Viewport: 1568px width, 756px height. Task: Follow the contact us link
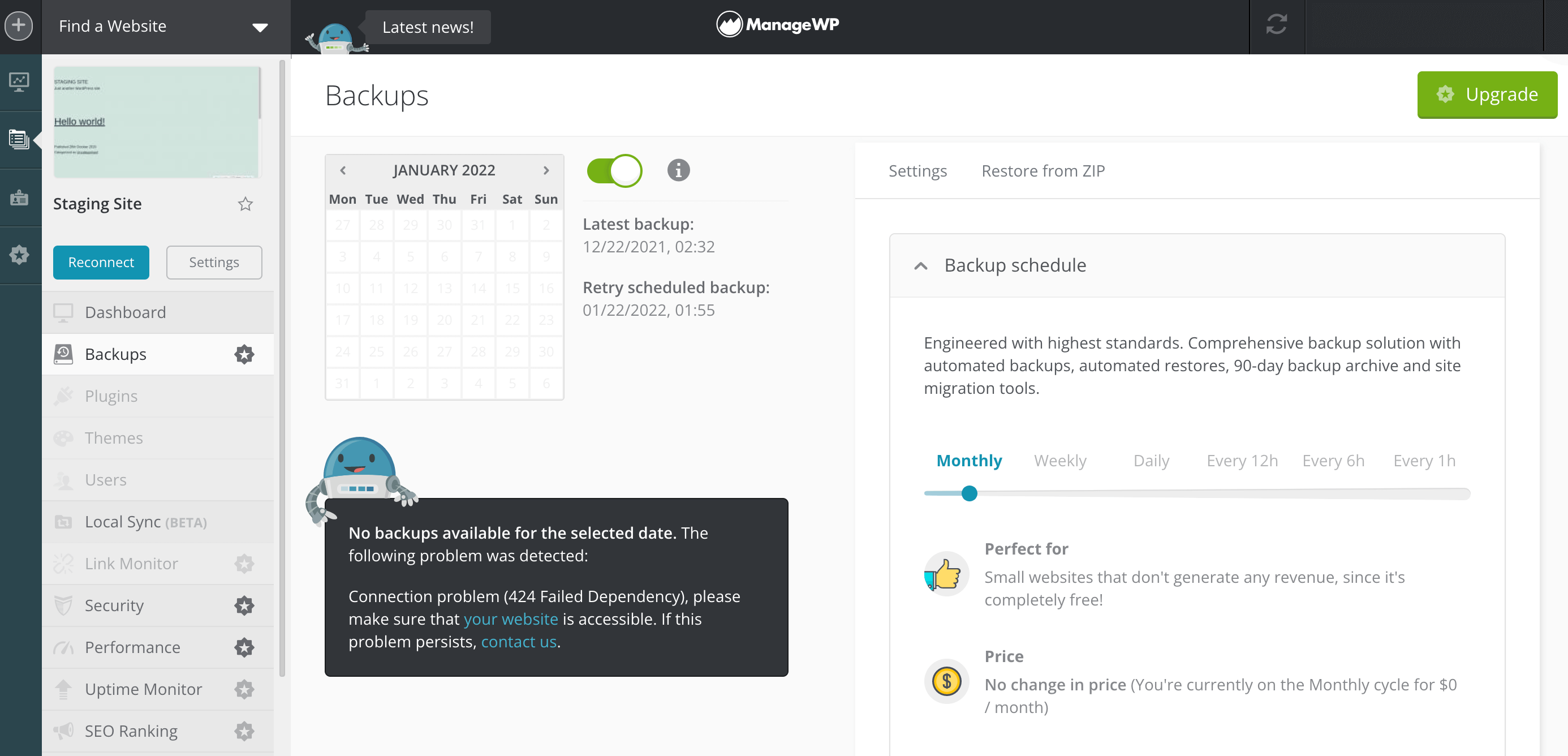519,642
